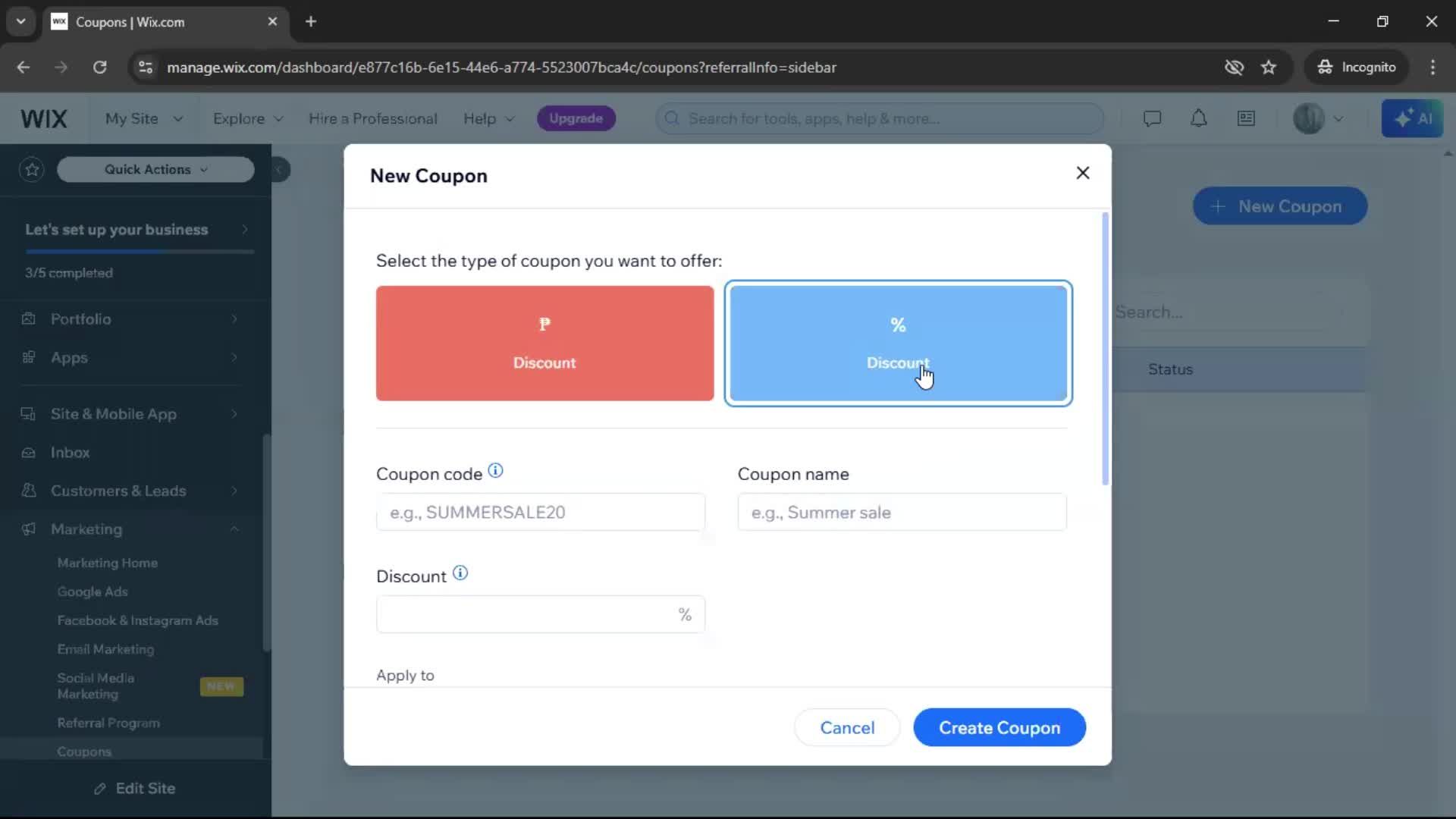The height and width of the screenshot is (819, 1456).
Task: Close the Coupons browser tab
Action: pos(272,22)
